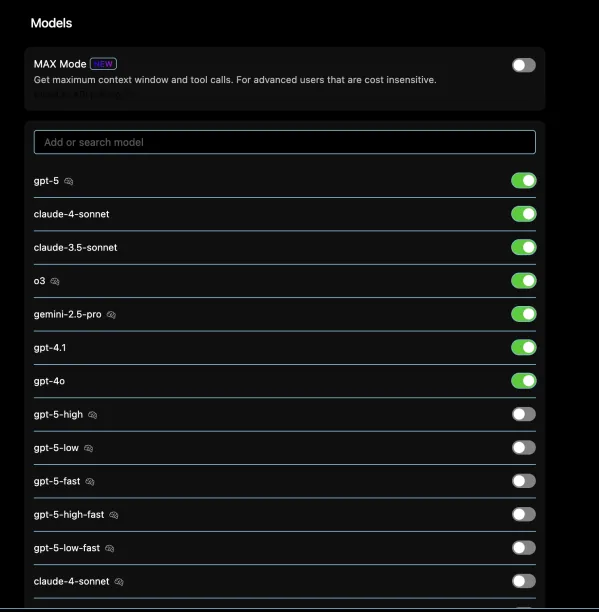Click the NEW badge beside MAX Mode
Image resolution: width=599 pixels, height=612 pixels.
tap(103, 64)
